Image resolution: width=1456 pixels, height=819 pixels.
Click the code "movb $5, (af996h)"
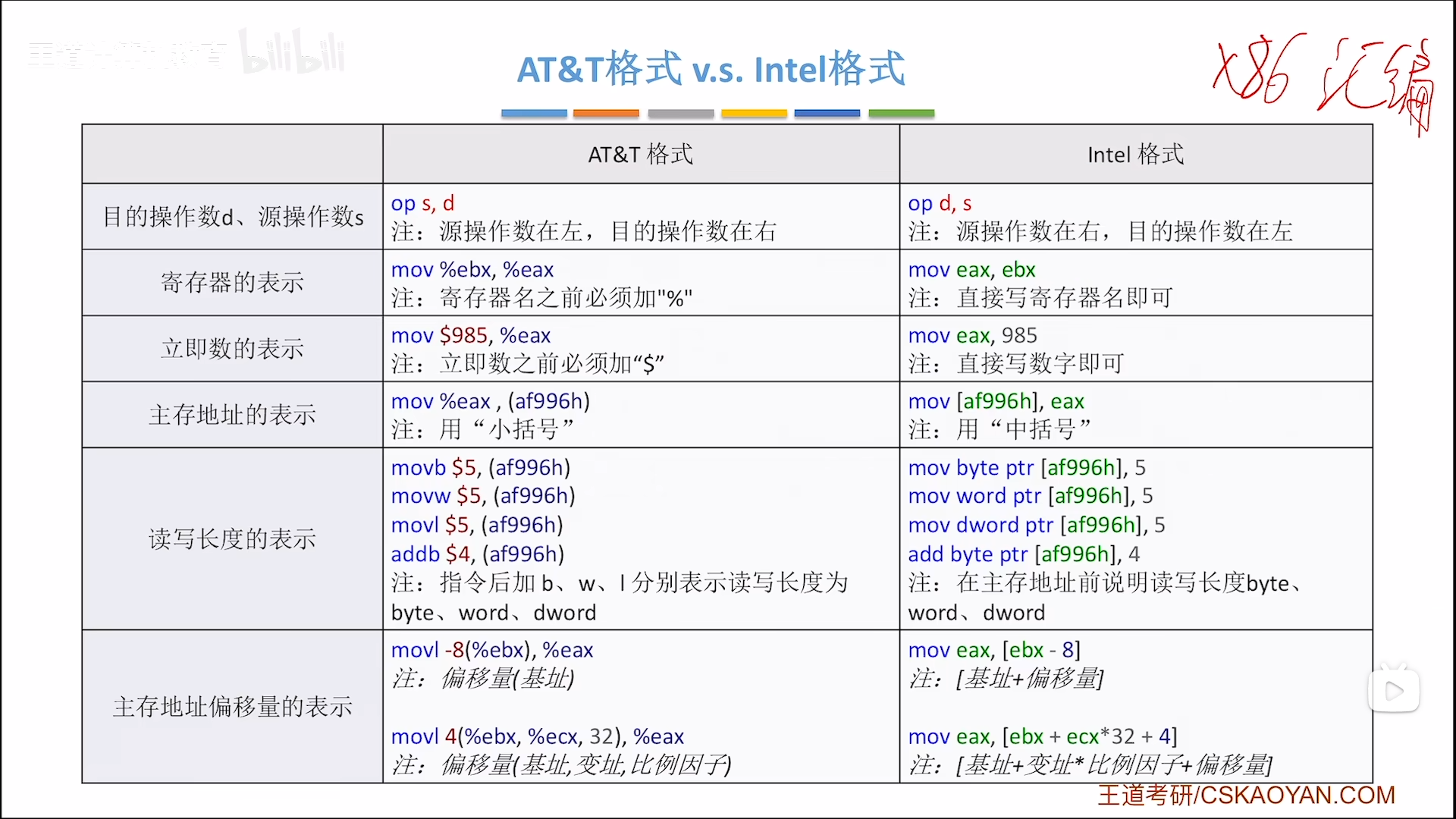tap(480, 467)
